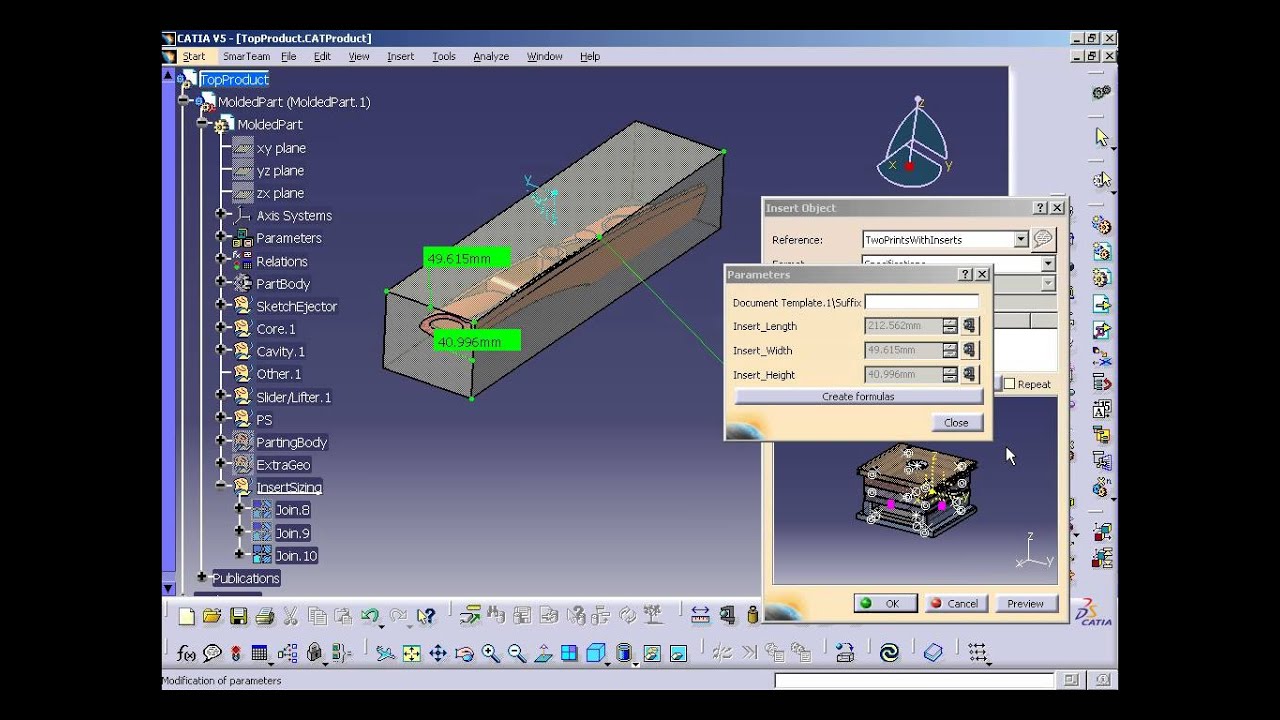The image size is (1280, 720).
Task: Click the traffic-light Check Analysis toolbox icon
Action: [x=236, y=654]
